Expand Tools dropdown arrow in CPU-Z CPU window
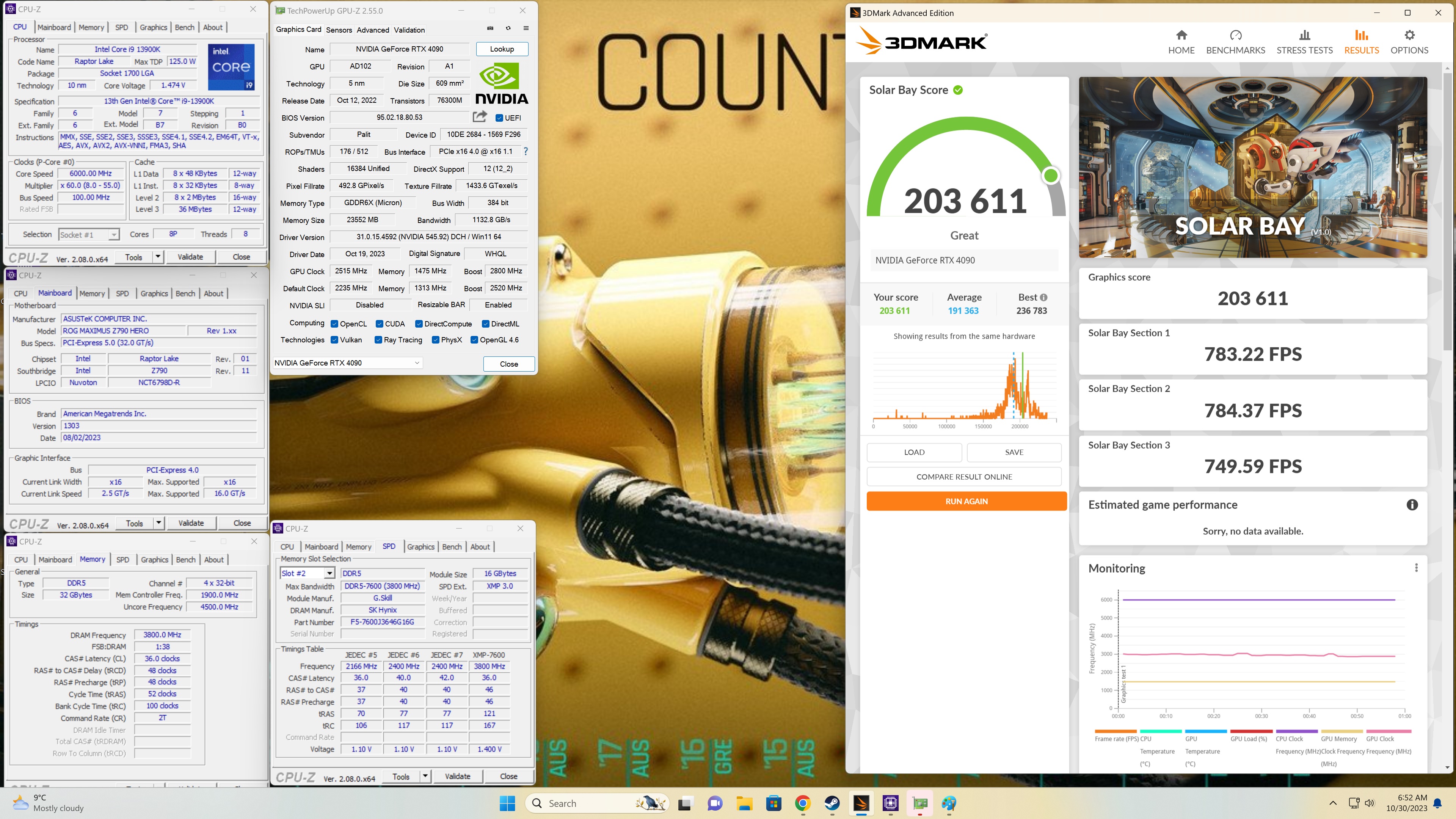This screenshot has height=819, width=1456. coord(158,257)
